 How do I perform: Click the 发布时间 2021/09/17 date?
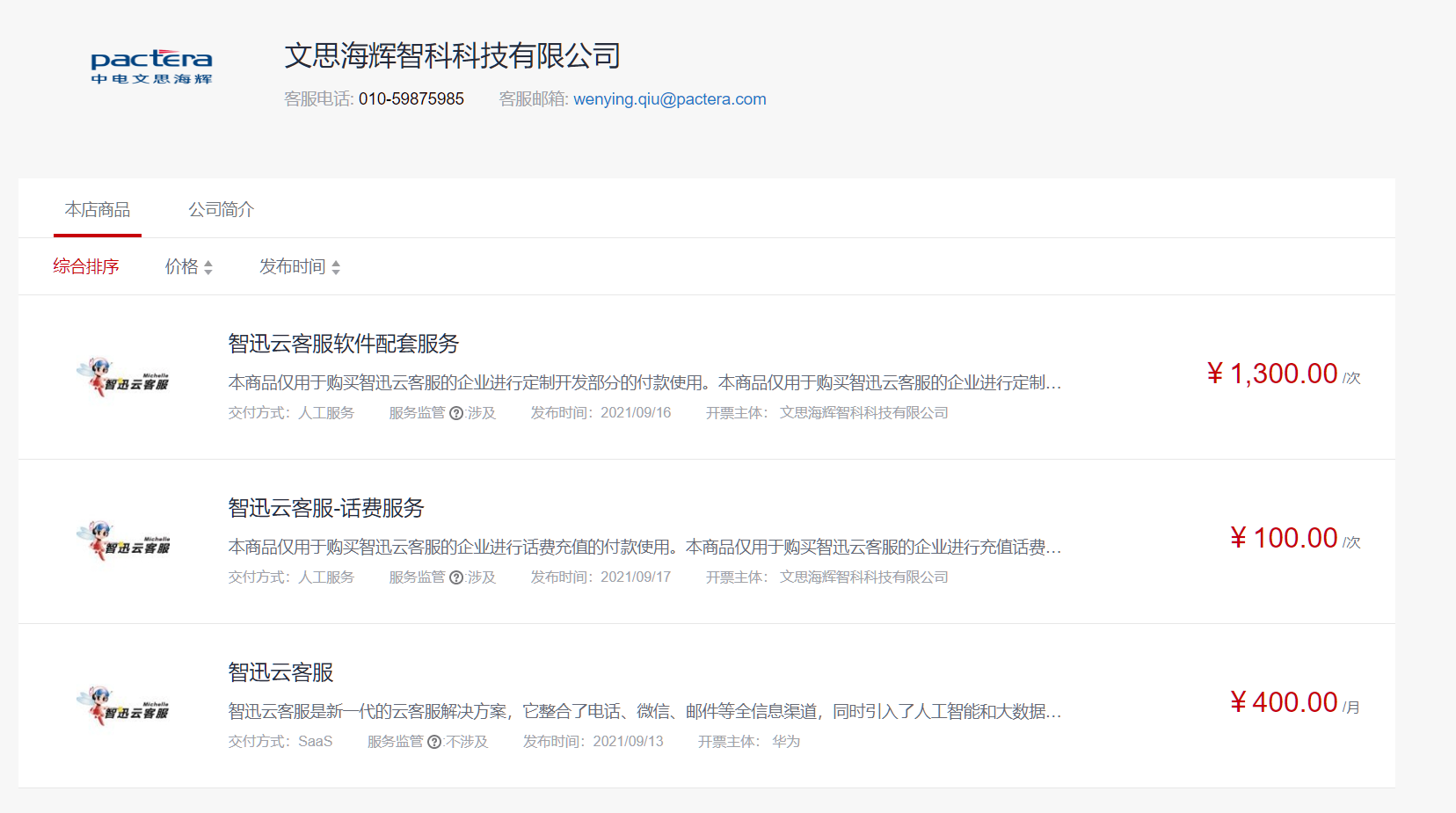coord(601,577)
